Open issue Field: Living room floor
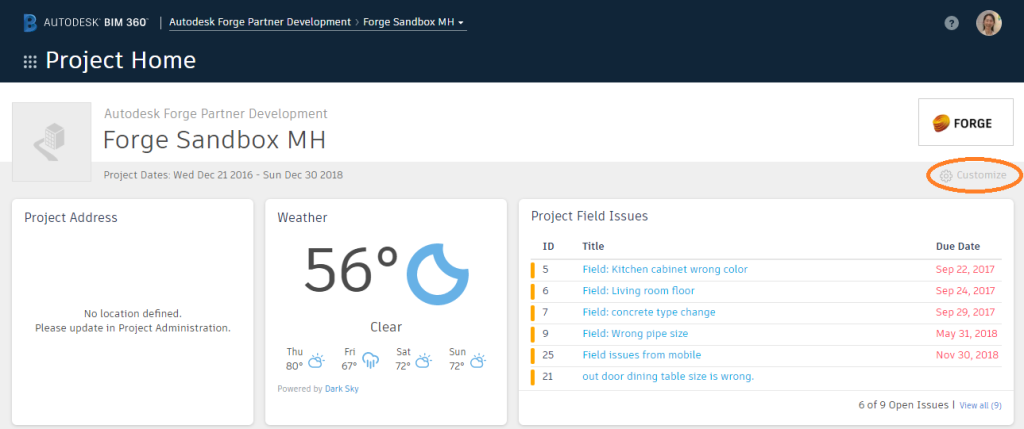 pos(638,291)
